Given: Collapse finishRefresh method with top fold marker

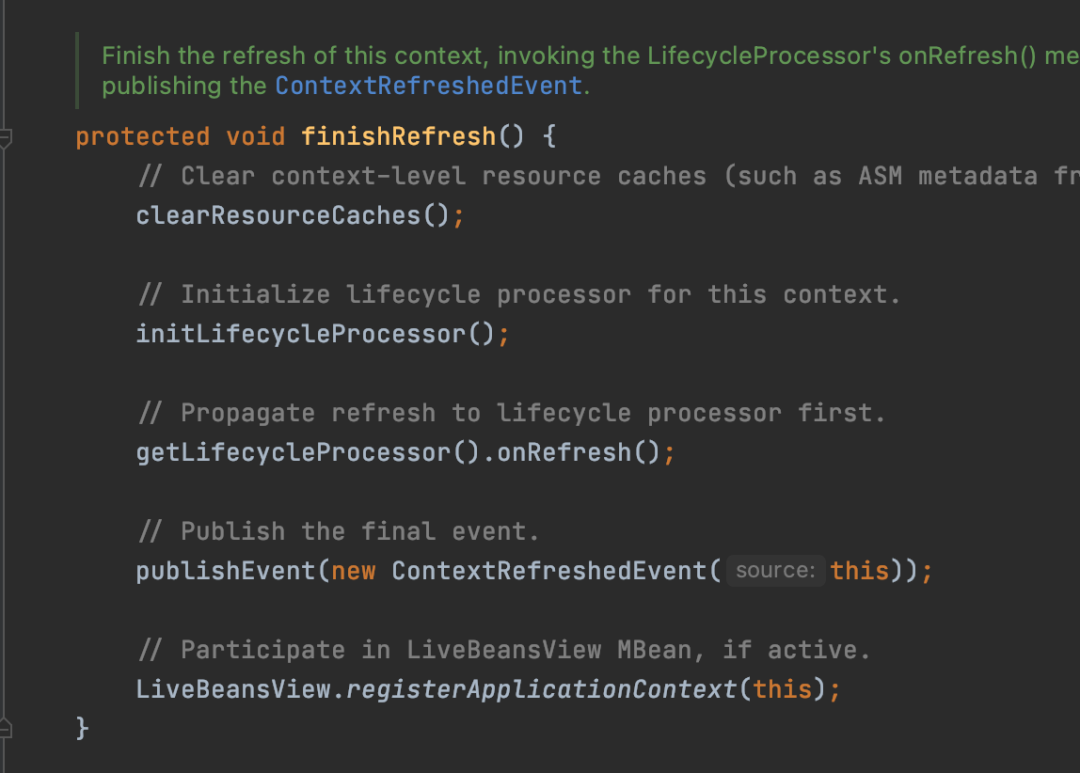Looking at the screenshot, I should coord(5,138).
